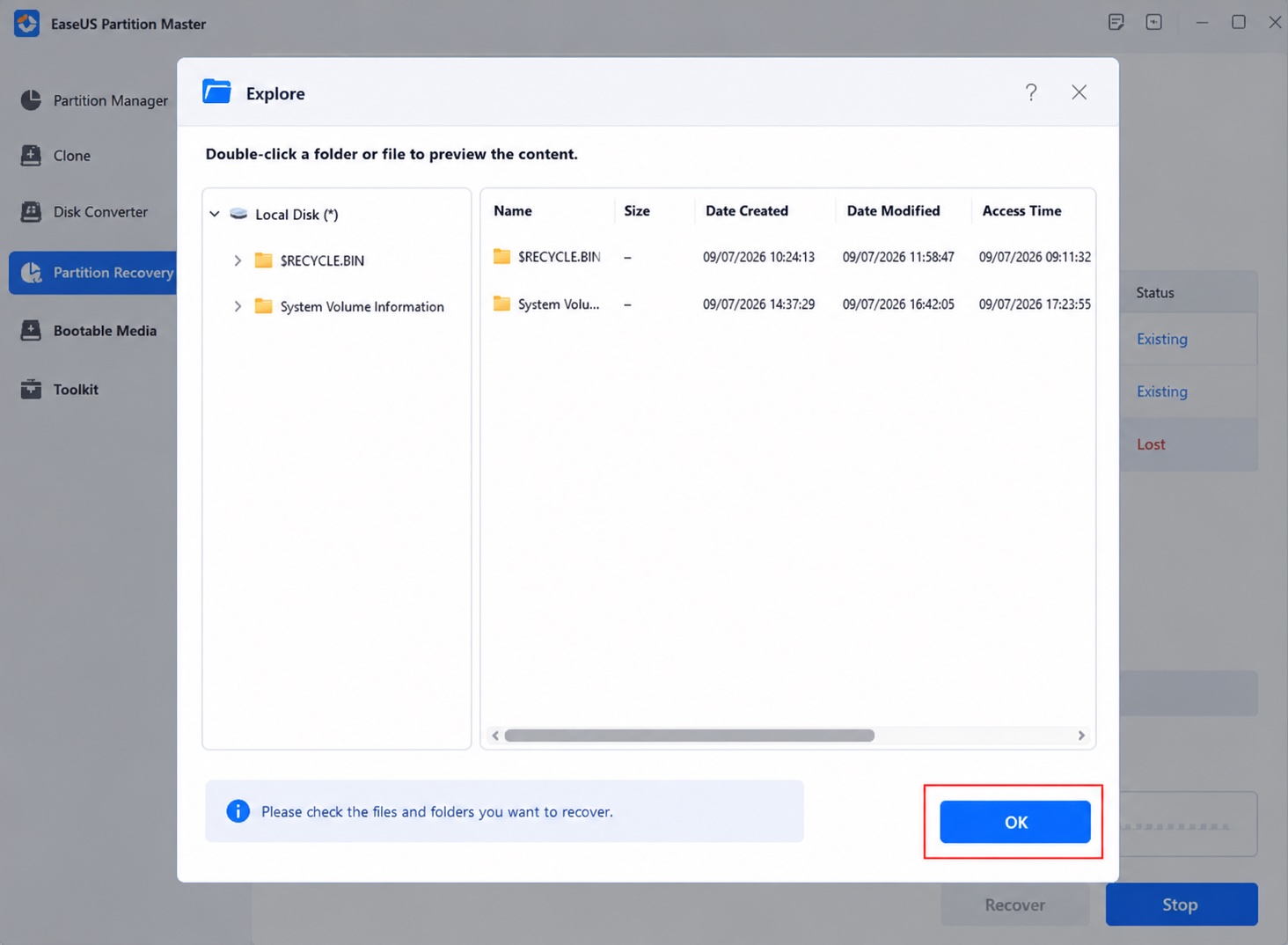Open the feedback note icon in title bar
This screenshot has height=945, width=1288.
[x=1116, y=22]
